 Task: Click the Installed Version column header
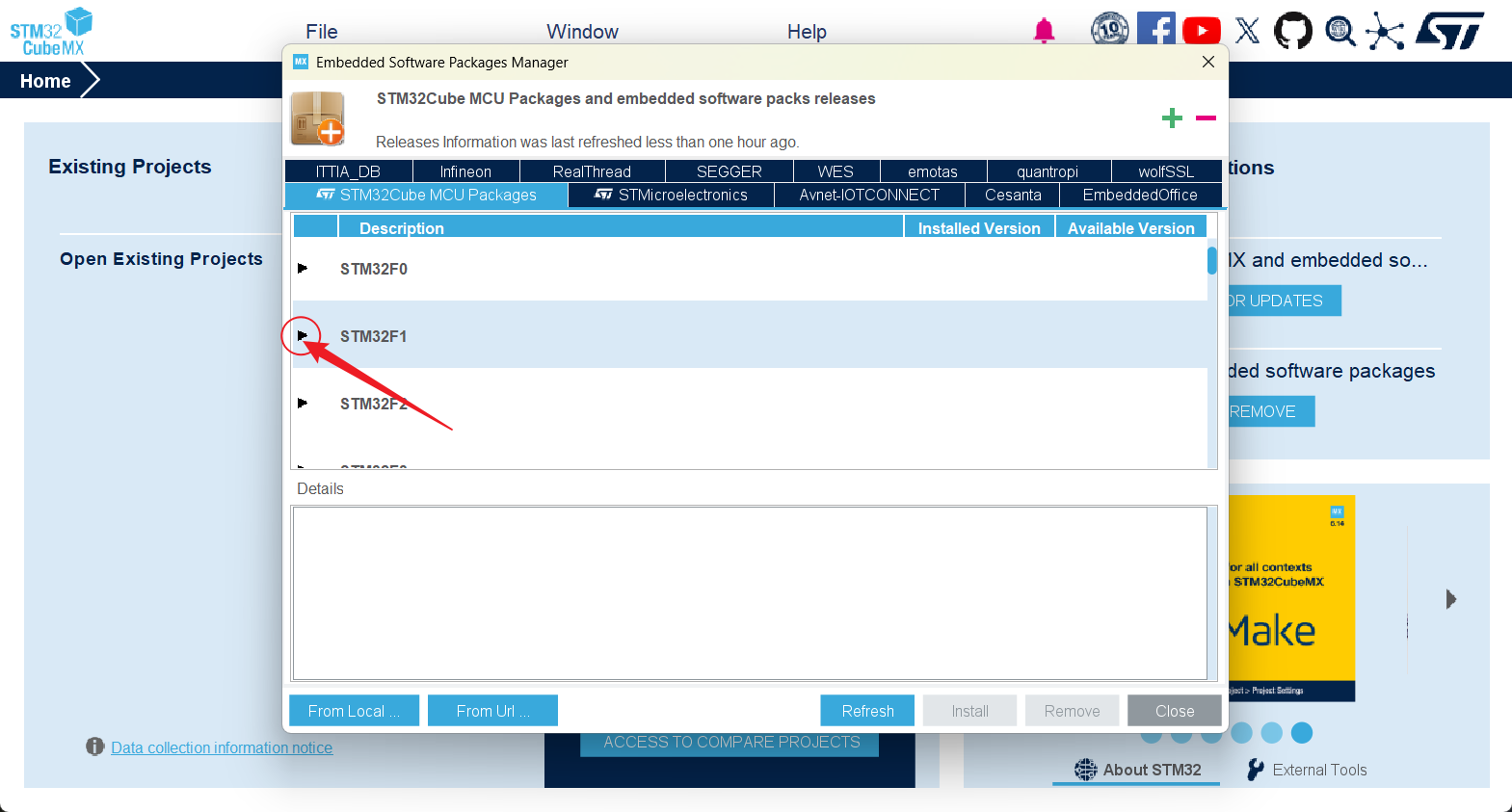pyautogui.click(x=979, y=228)
